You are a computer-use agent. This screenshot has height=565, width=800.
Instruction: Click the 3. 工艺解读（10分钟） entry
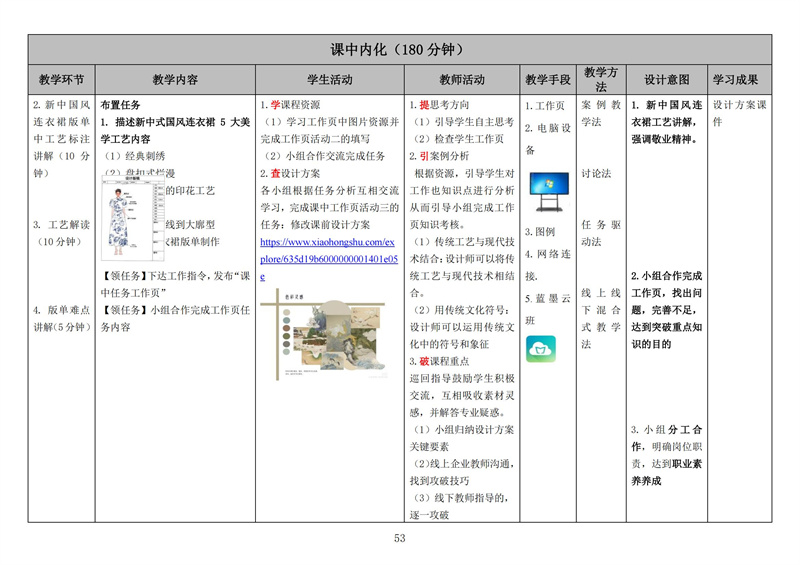tap(62, 233)
